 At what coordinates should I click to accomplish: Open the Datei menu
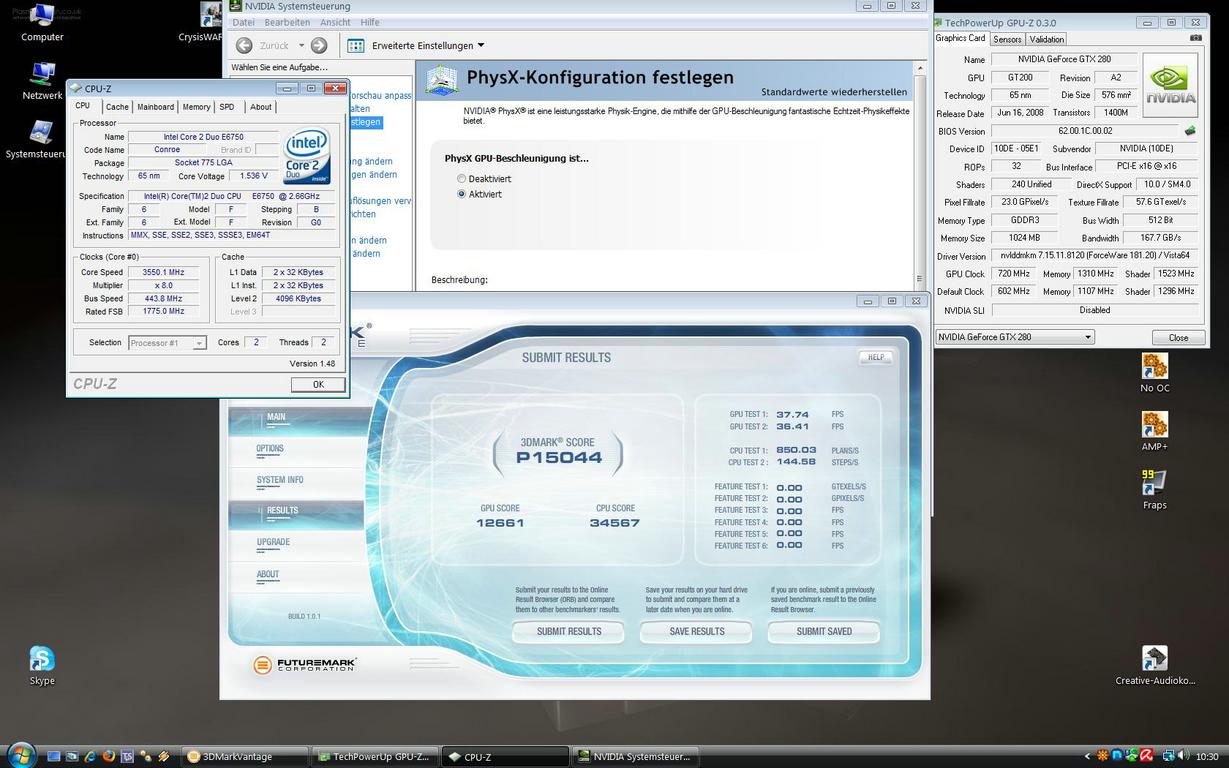tap(243, 22)
